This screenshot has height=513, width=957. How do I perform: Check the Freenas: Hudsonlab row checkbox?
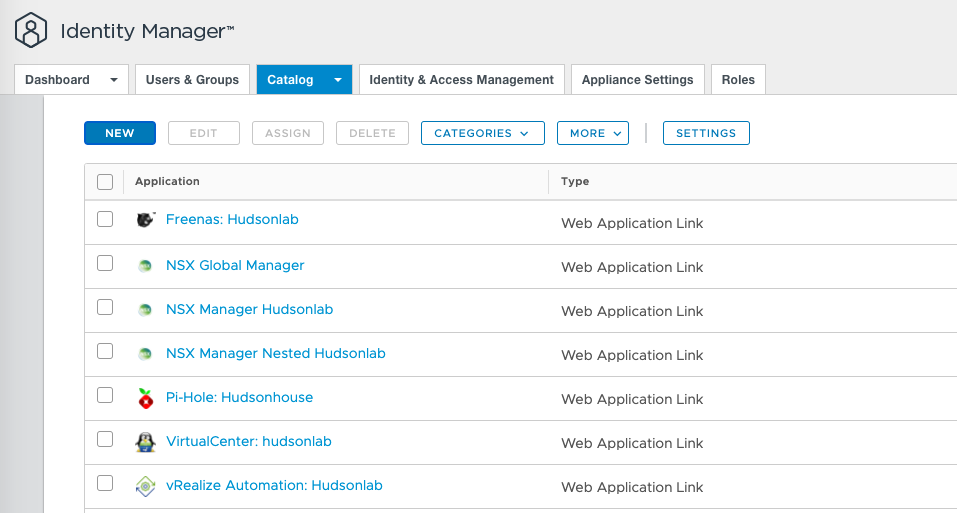click(x=105, y=219)
